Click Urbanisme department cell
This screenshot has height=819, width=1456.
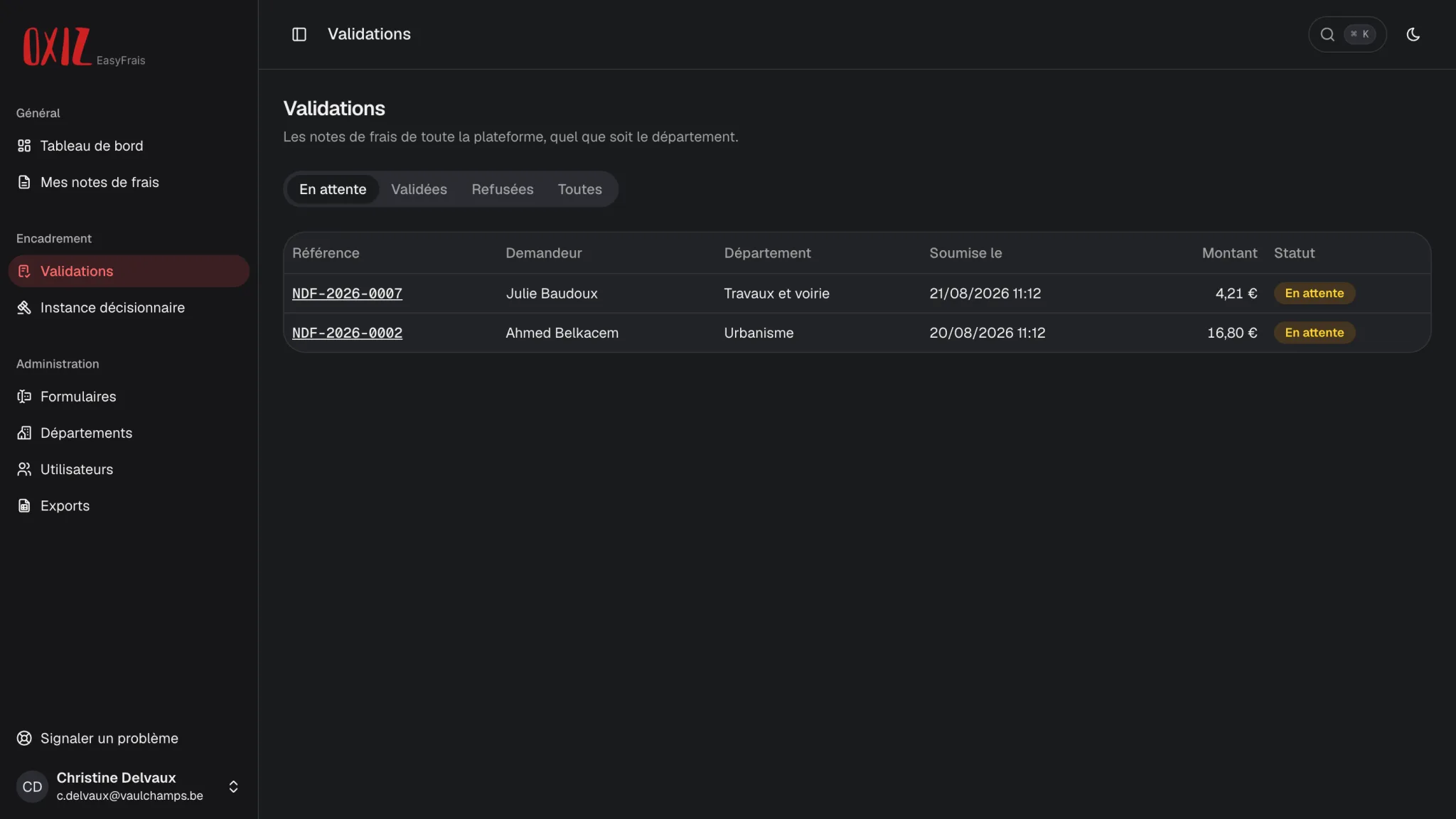759,333
